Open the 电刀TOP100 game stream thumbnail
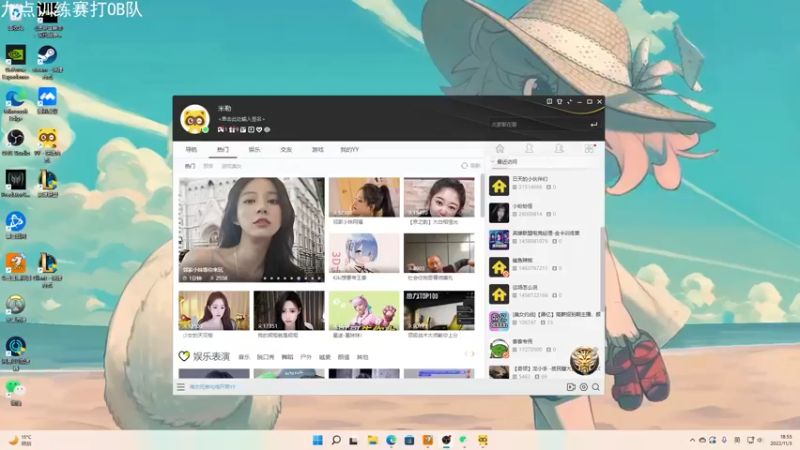Image resolution: width=800 pixels, height=450 pixels. tap(439, 311)
